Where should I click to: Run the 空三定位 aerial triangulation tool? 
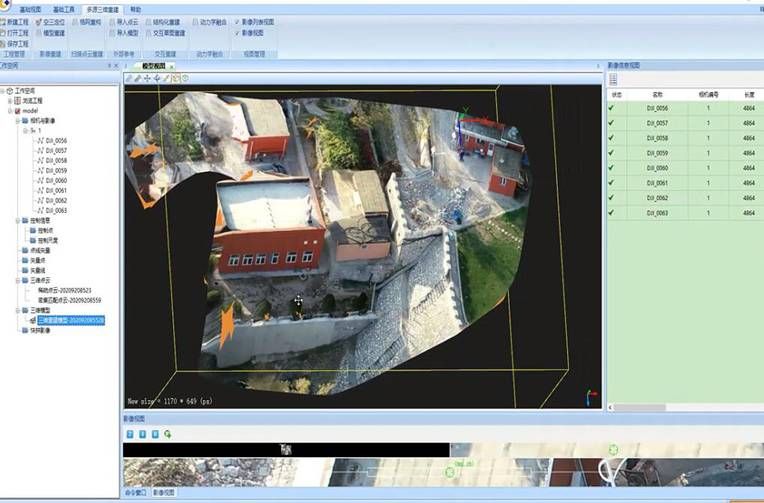pyautogui.click(x=50, y=22)
